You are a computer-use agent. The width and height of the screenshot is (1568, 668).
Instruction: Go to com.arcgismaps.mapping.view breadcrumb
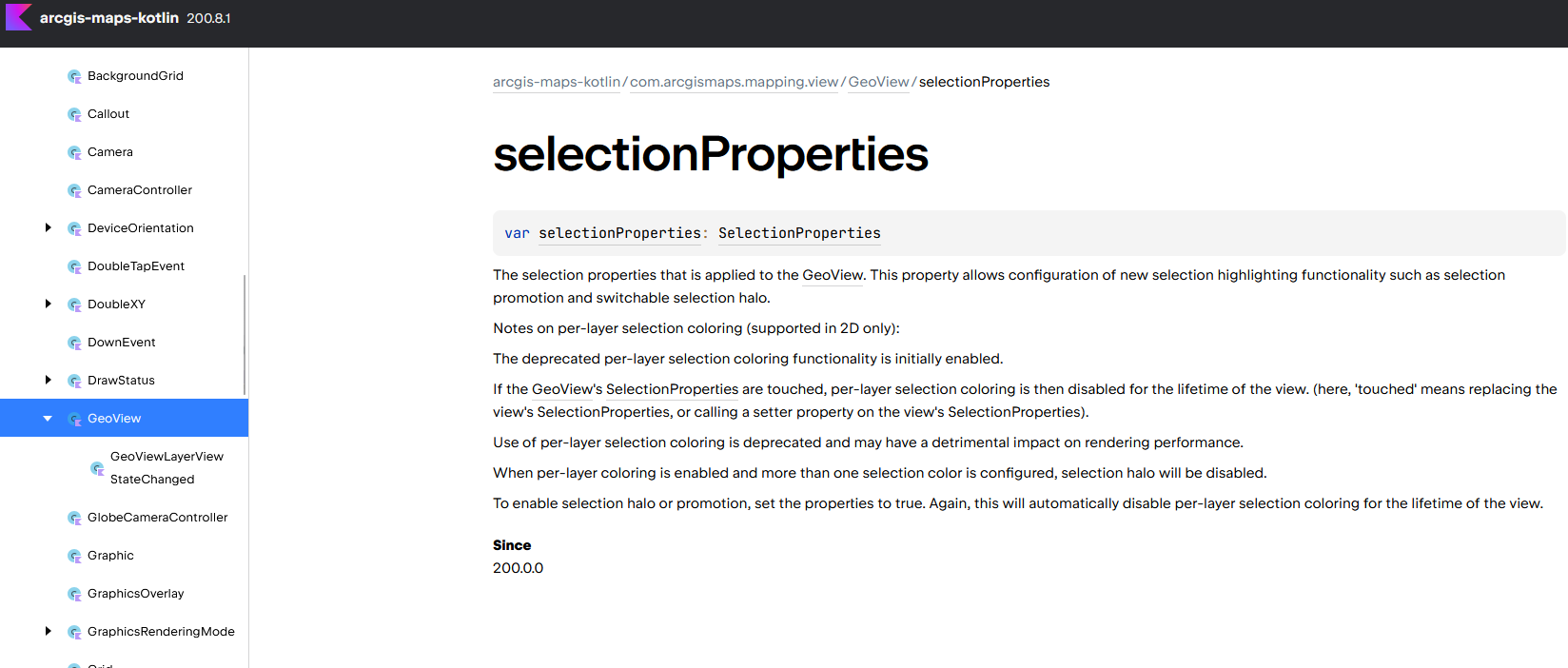[x=734, y=82]
